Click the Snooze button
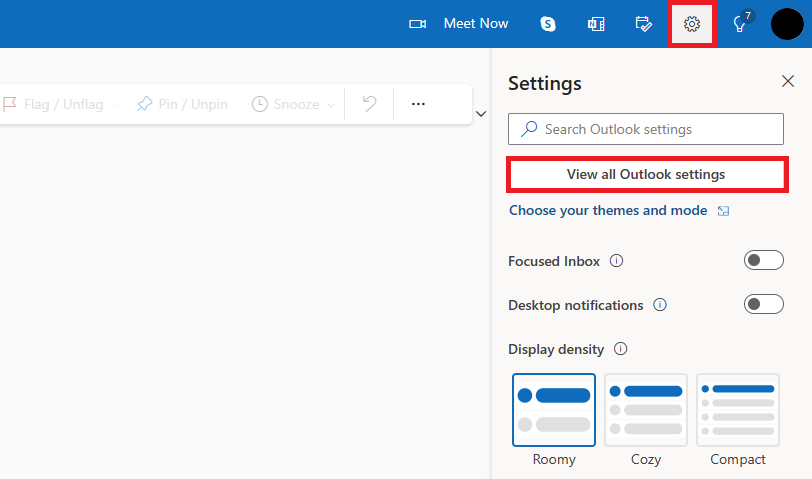Screen dimensions: 812x479 point(285,104)
